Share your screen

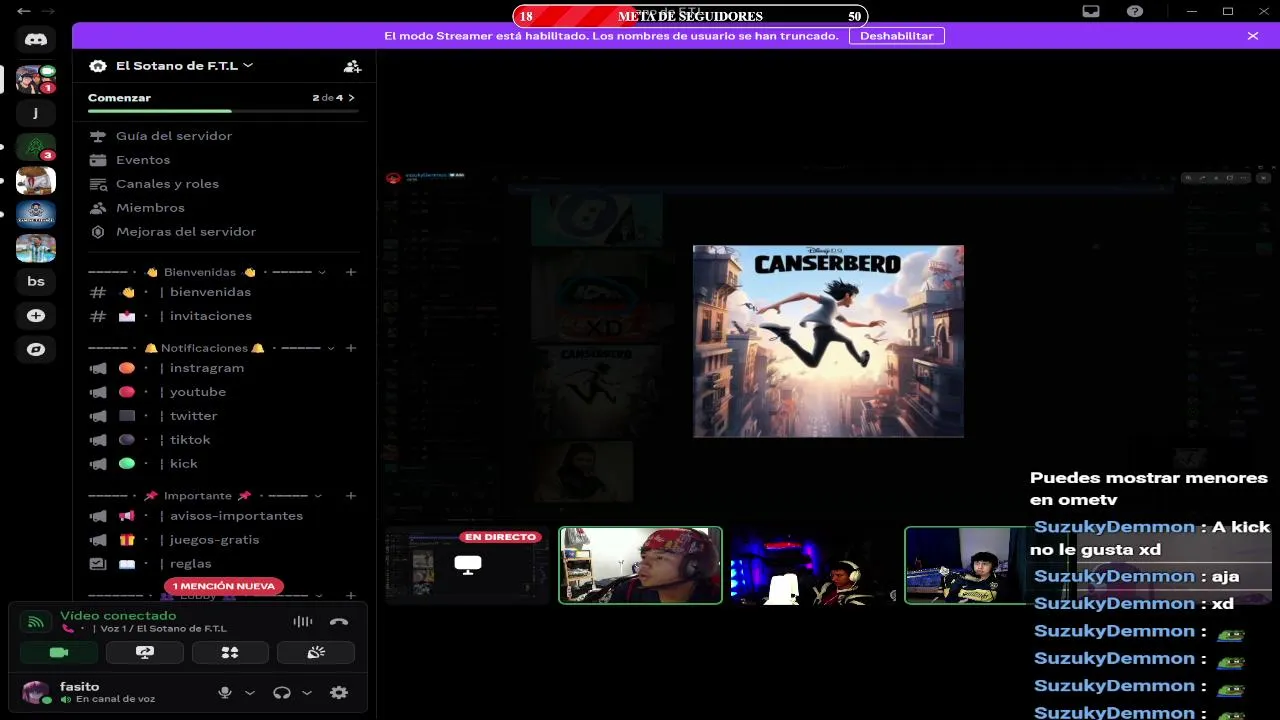click(145, 653)
